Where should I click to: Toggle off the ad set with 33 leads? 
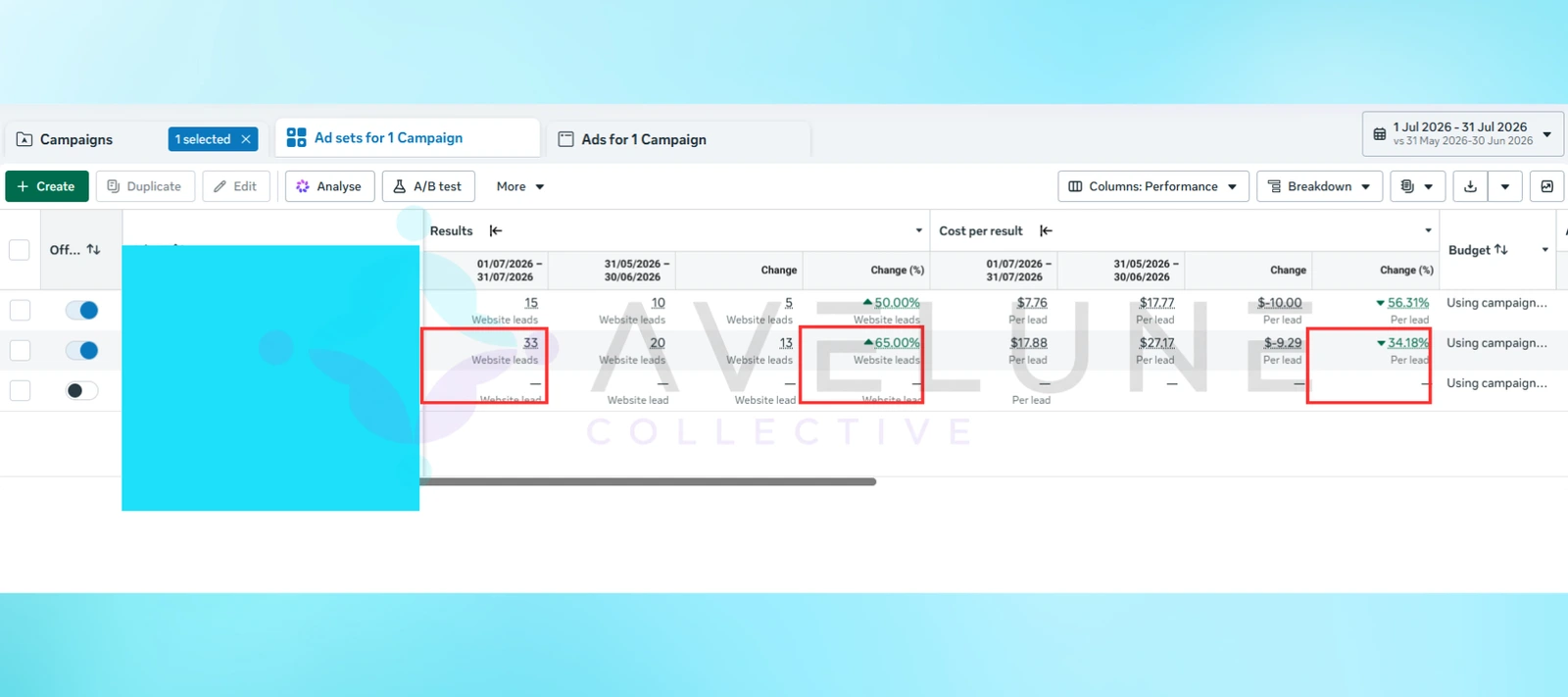(x=81, y=351)
